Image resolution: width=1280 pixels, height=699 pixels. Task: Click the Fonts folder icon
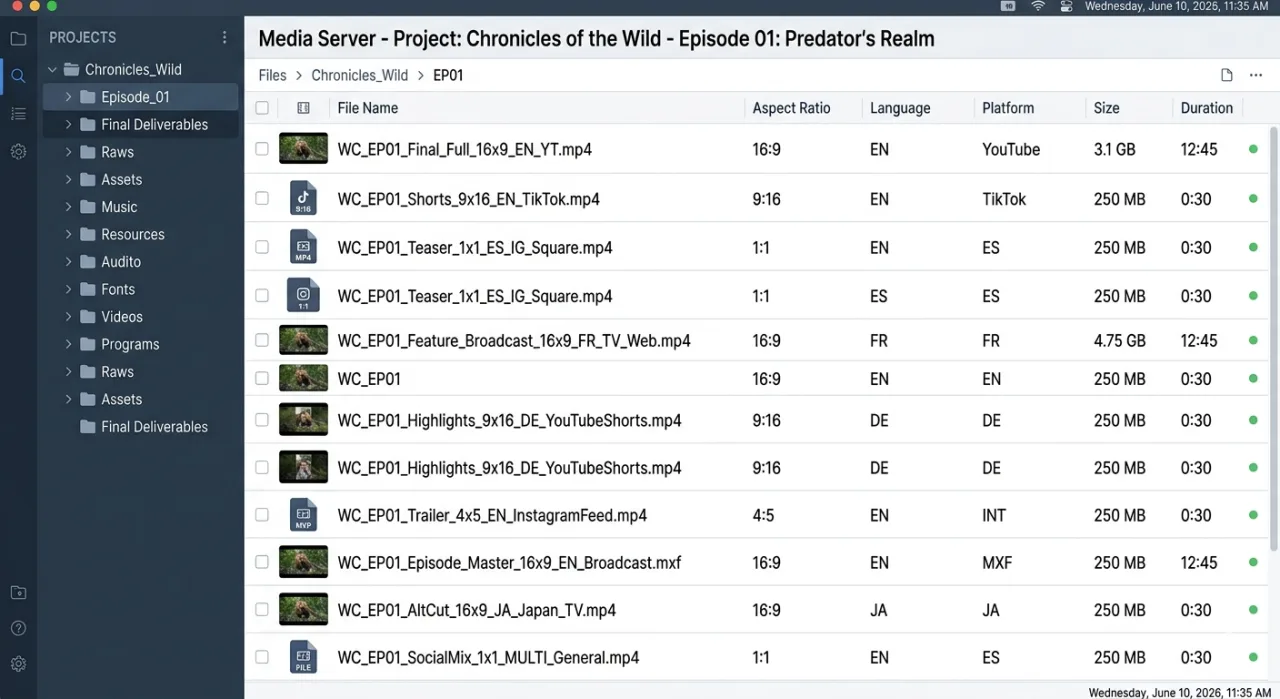(x=87, y=289)
